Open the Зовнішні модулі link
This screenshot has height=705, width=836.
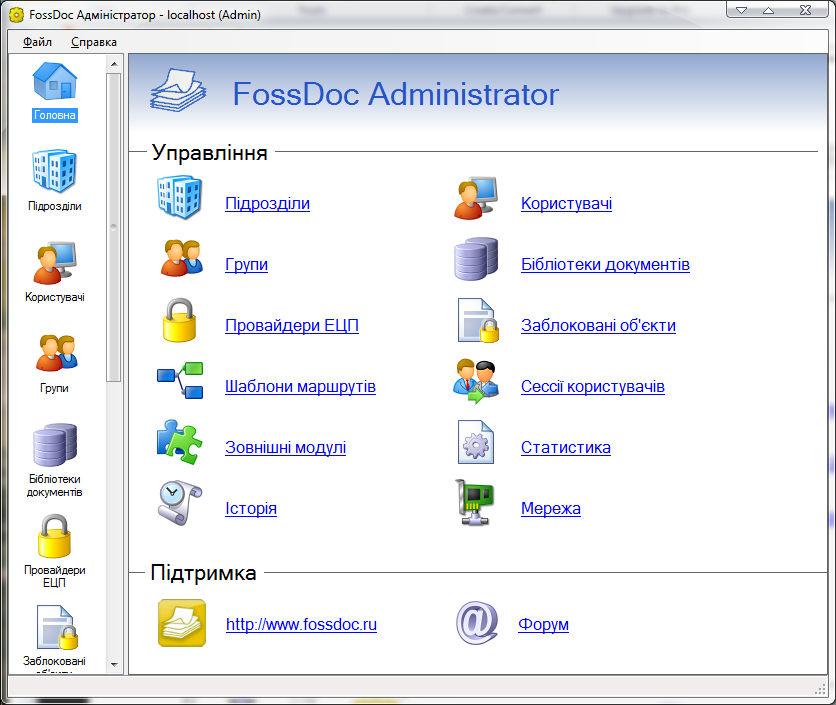(285, 447)
